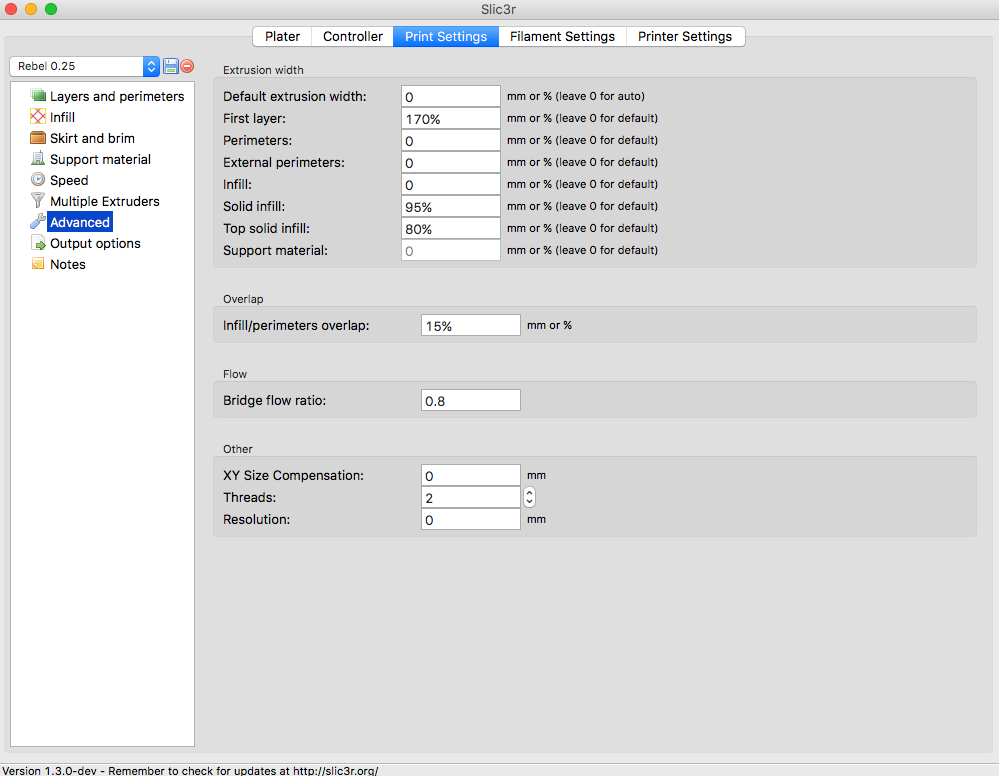Open the Controller tab
999x776 pixels.
(x=352, y=36)
